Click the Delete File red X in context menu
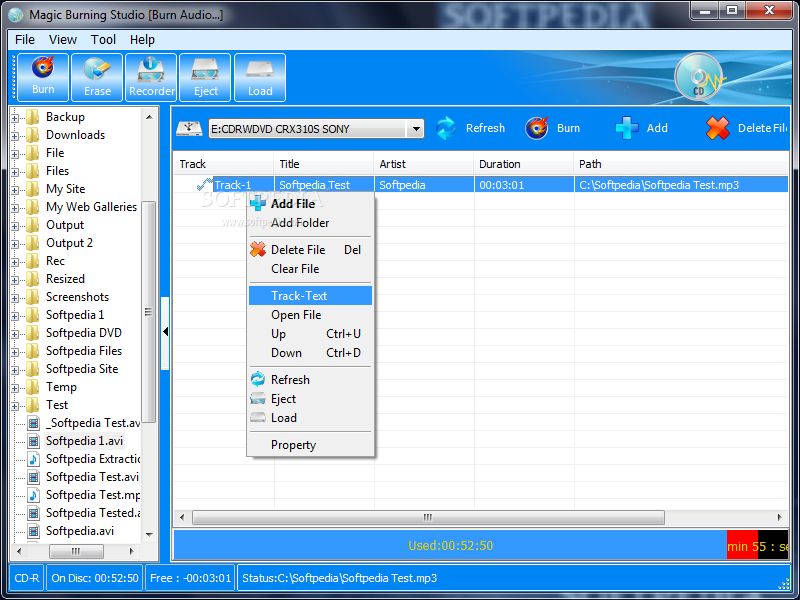The height and width of the screenshot is (600, 800). point(258,249)
